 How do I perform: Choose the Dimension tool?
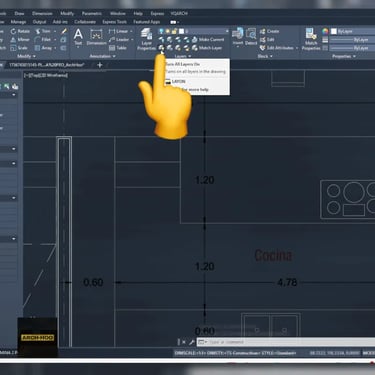tap(96, 37)
